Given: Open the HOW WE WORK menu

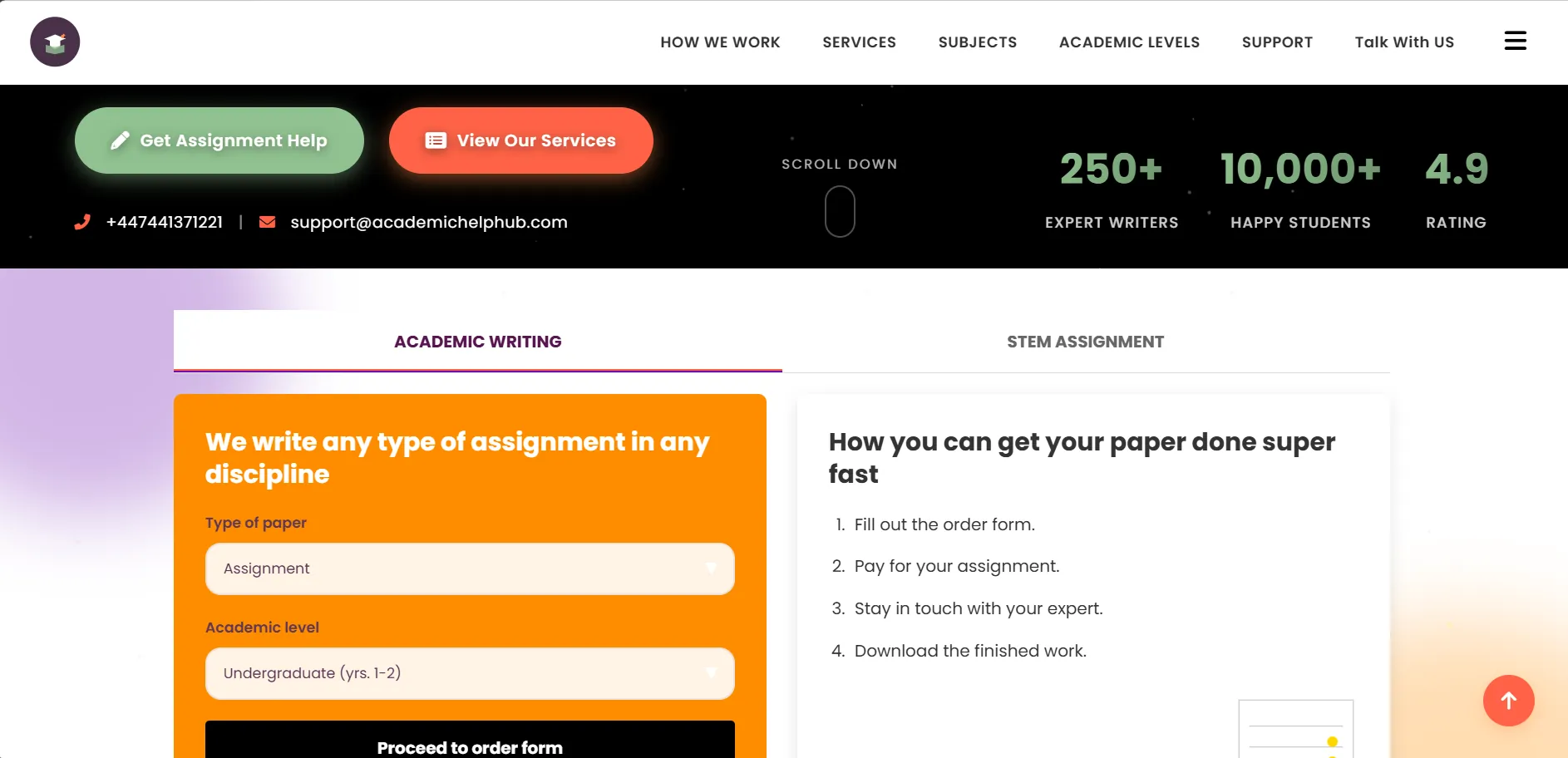Looking at the screenshot, I should [720, 42].
